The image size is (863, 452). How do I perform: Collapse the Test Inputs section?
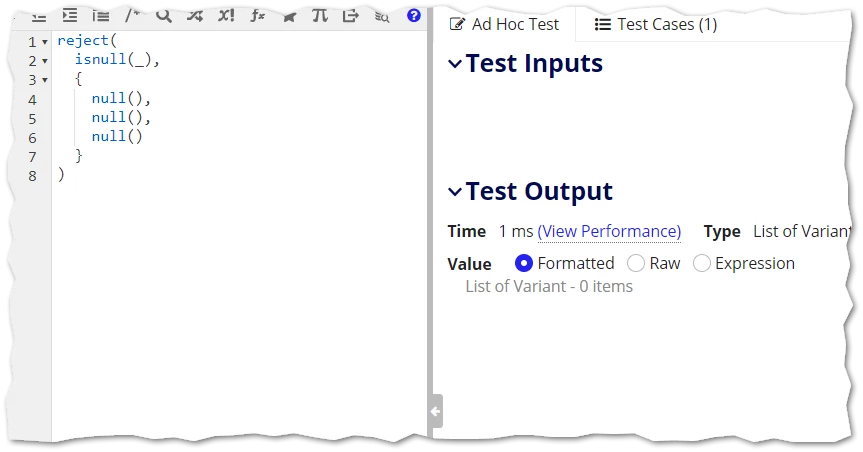tap(455, 64)
